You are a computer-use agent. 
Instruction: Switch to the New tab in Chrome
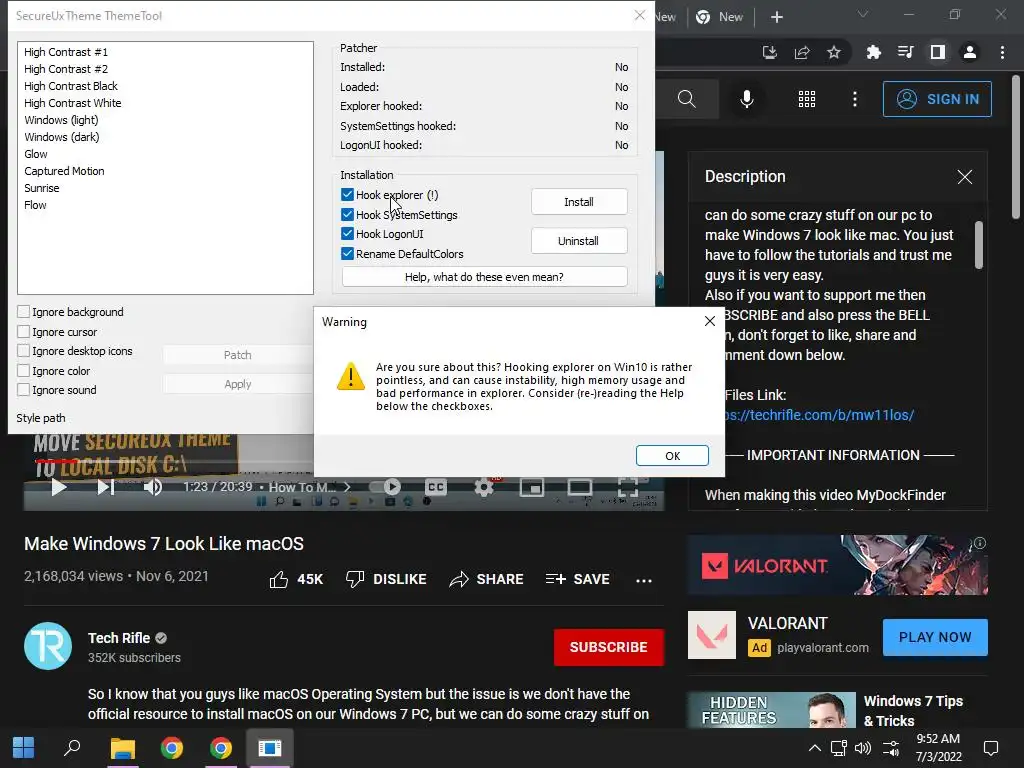(x=720, y=17)
